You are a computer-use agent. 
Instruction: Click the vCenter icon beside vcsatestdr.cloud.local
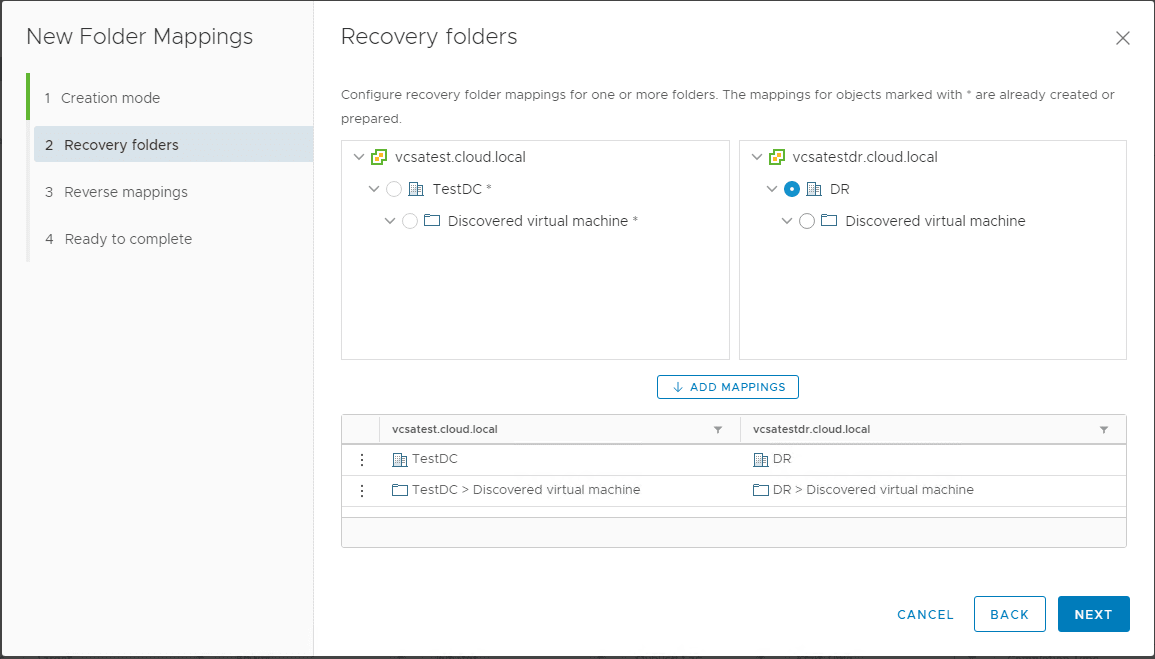778,157
